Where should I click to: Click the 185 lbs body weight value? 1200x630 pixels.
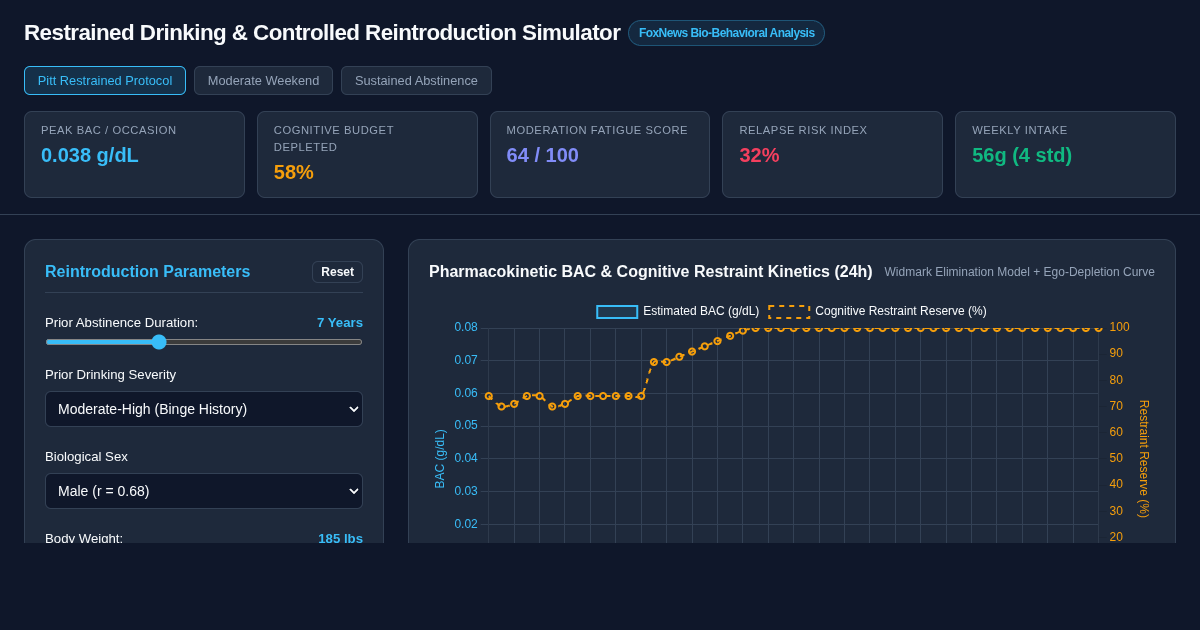pyautogui.click(x=340, y=538)
